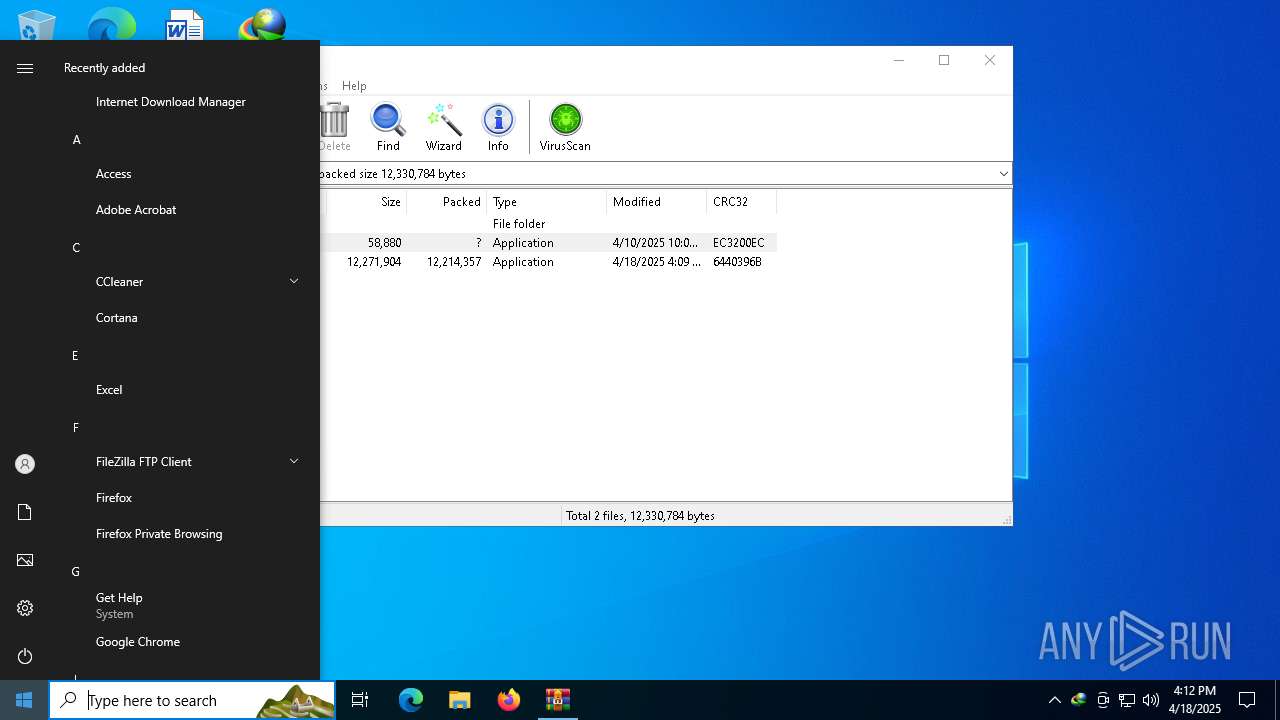Open Task View on the taskbar
The height and width of the screenshot is (720, 1280).
[360, 700]
